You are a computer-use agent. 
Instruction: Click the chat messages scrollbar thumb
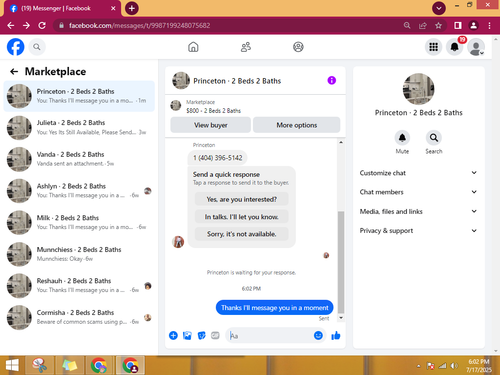[341, 262]
